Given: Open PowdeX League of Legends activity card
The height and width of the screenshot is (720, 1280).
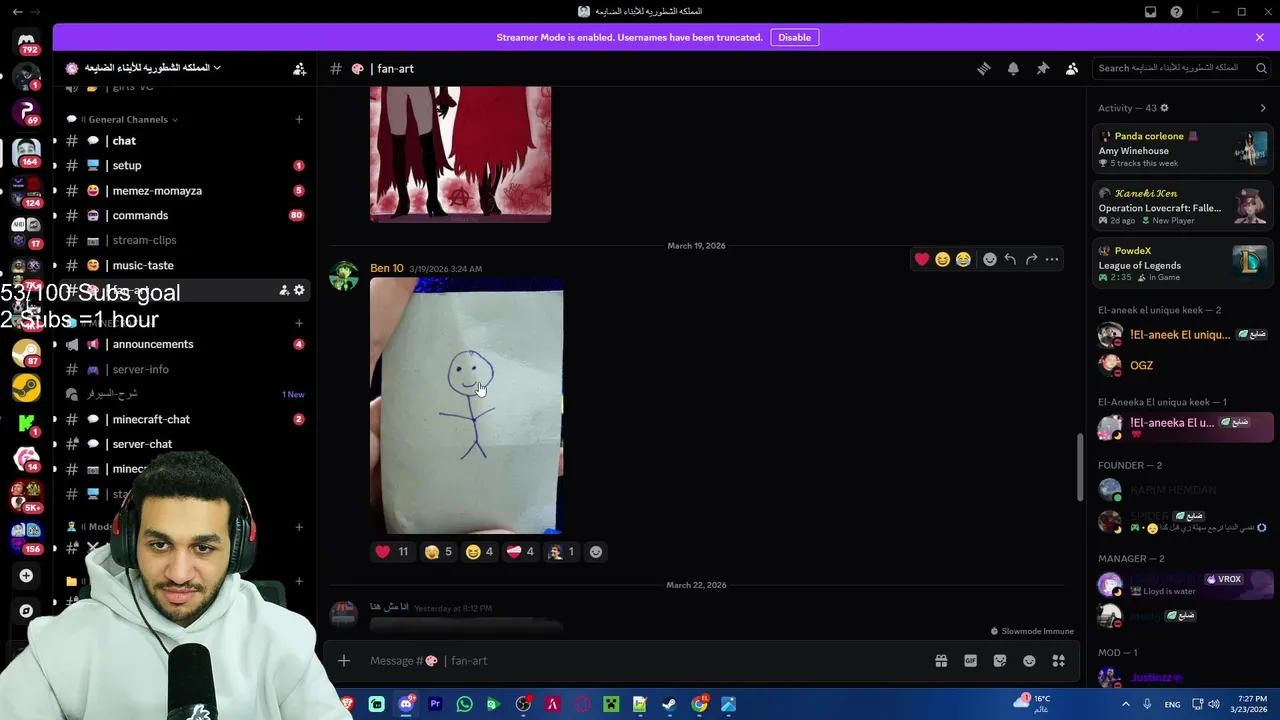Looking at the screenshot, I should point(1182,264).
